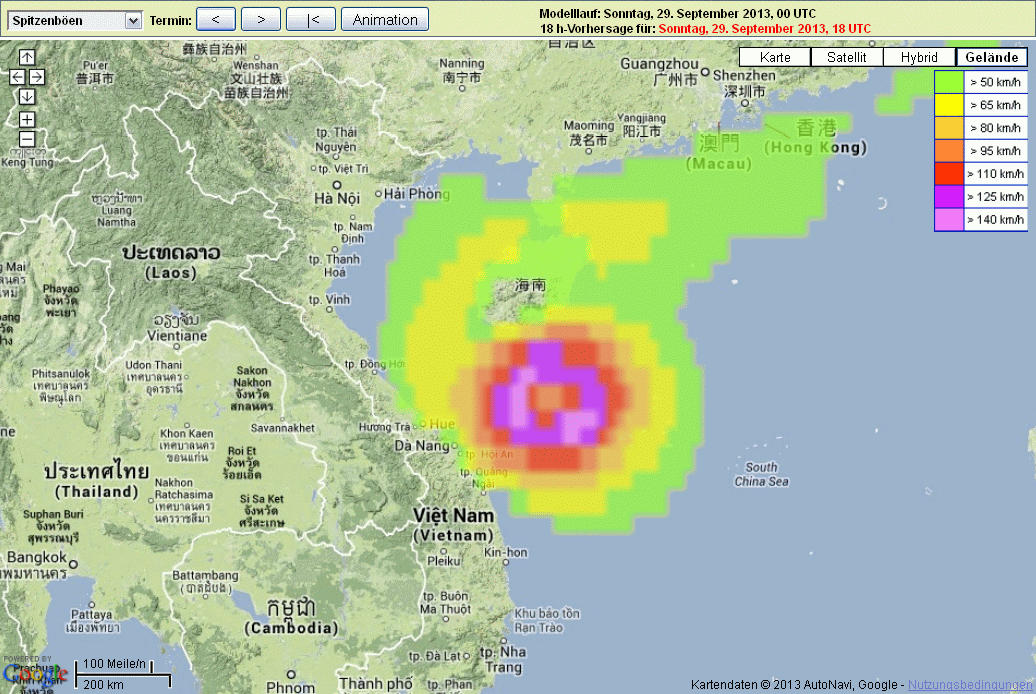Advance to the next forecast time step
1036x694 pixels.
pos(261,19)
